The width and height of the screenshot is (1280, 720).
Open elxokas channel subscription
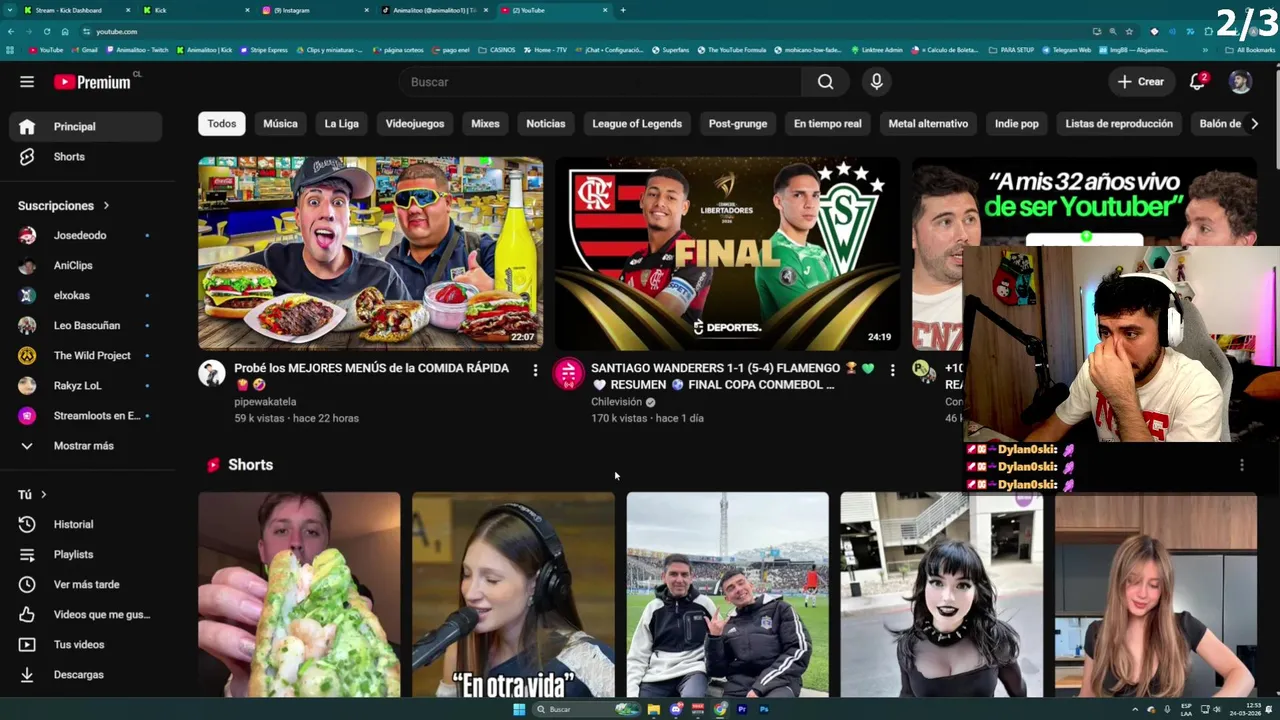pos(86,296)
